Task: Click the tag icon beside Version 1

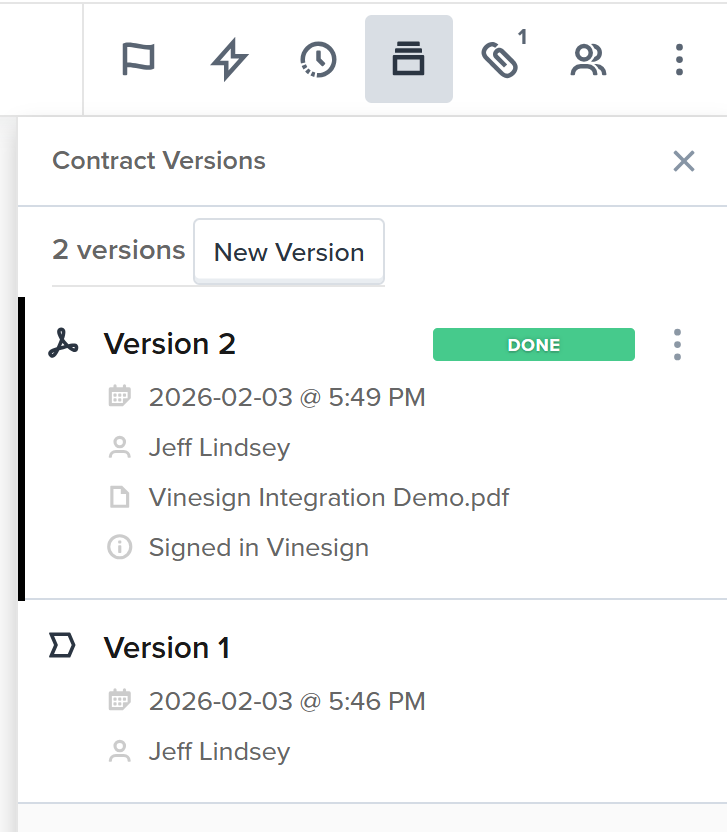Action: point(62,647)
